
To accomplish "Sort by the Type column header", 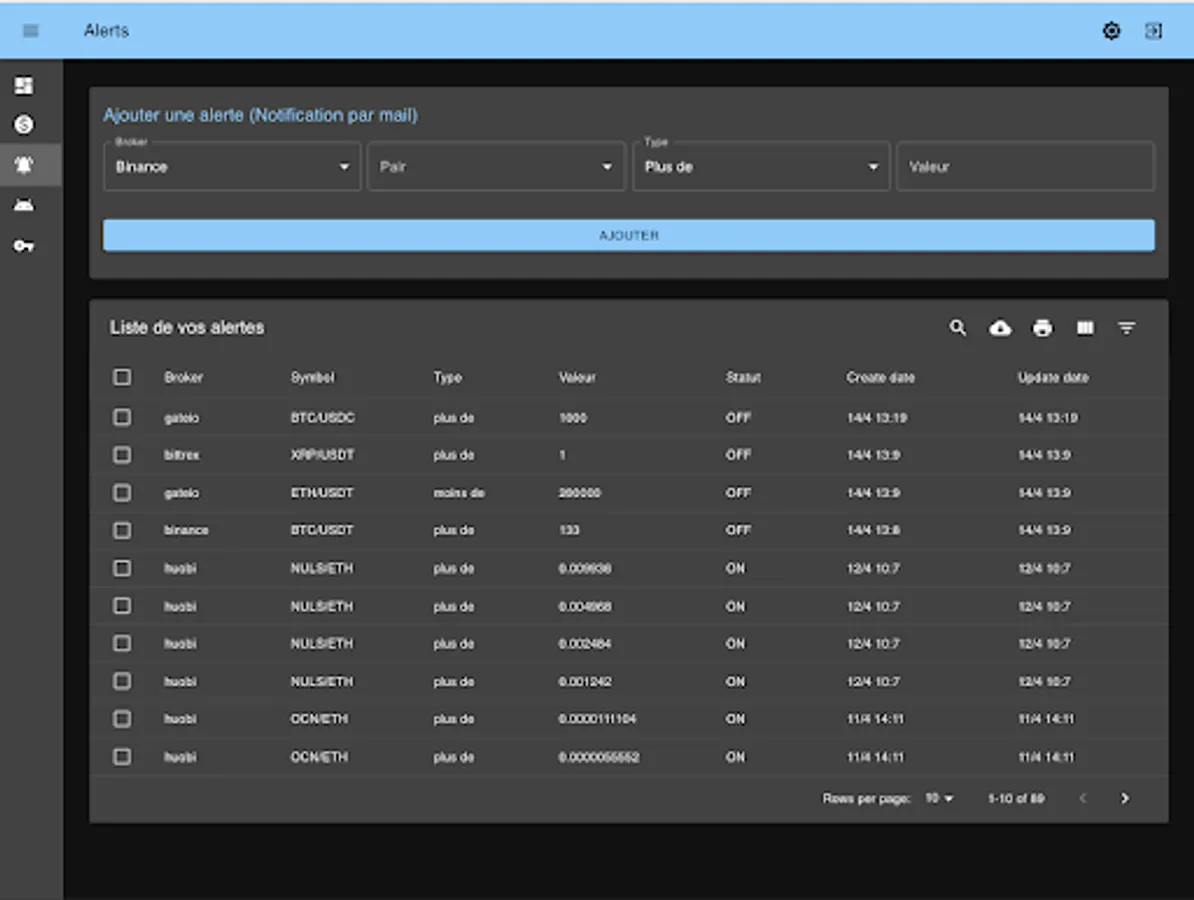I will tap(448, 378).
